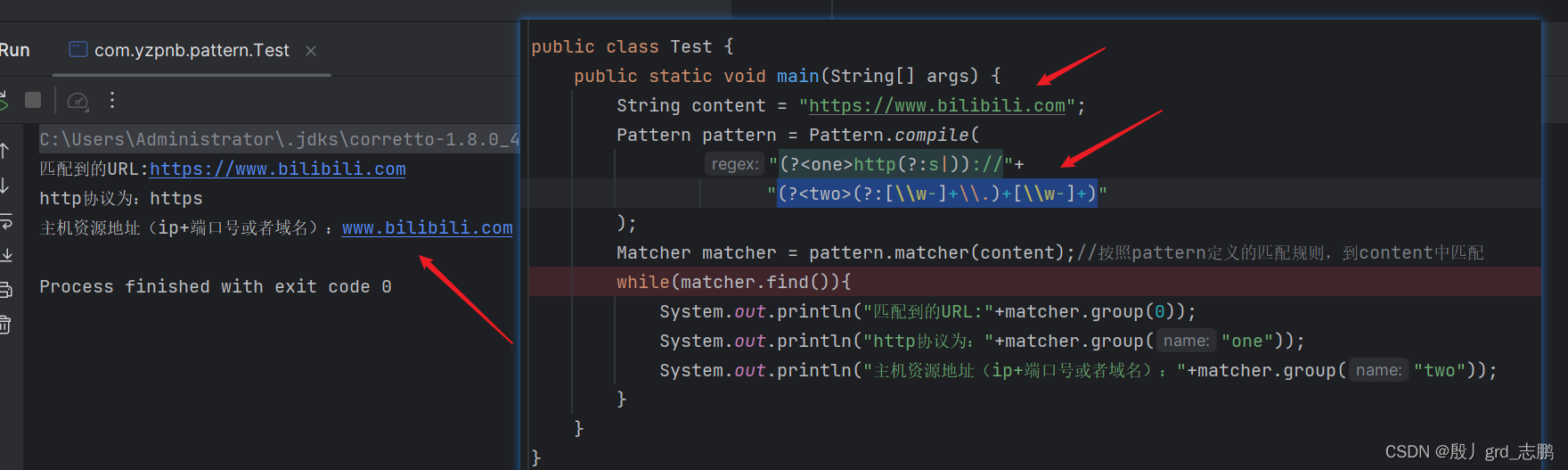Click the while(matcher.find()){ breakpoint line
Viewport: 1568px width, 470px height.
click(x=1034, y=282)
